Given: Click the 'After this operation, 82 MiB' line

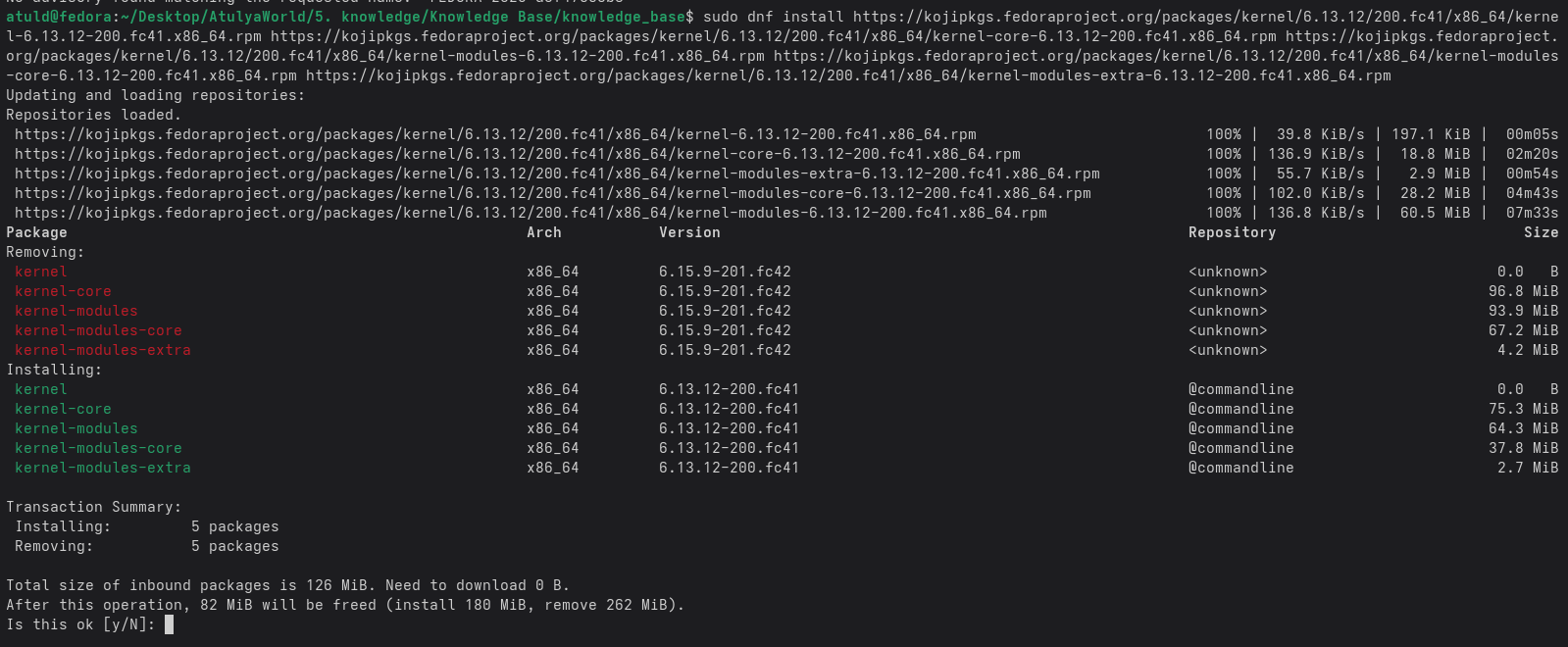Looking at the screenshot, I should [x=345, y=605].
